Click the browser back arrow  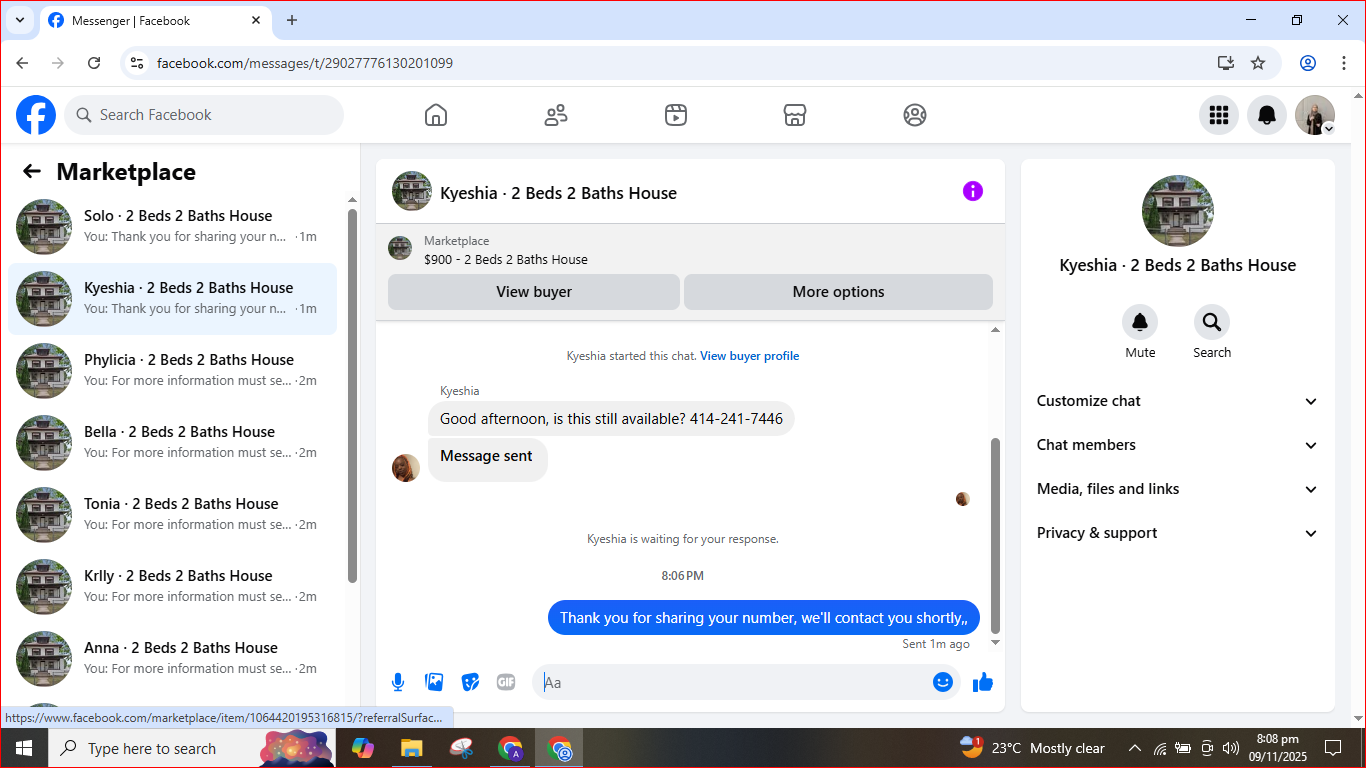[22, 63]
